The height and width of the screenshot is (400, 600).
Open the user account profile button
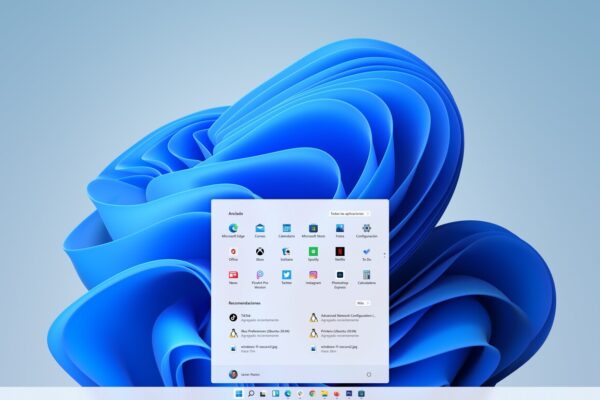click(x=245, y=374)
